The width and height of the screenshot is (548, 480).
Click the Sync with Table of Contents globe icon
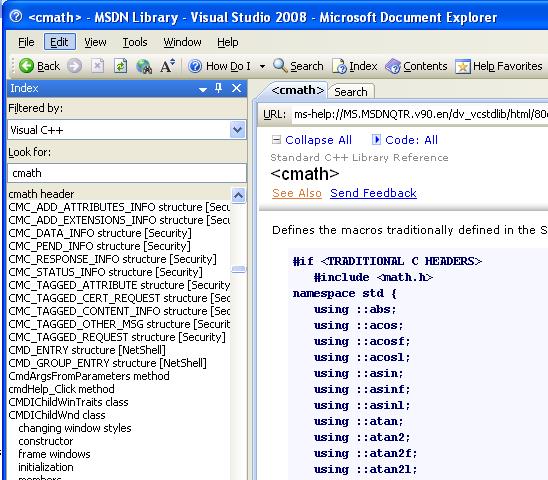[x=144, y=66]
